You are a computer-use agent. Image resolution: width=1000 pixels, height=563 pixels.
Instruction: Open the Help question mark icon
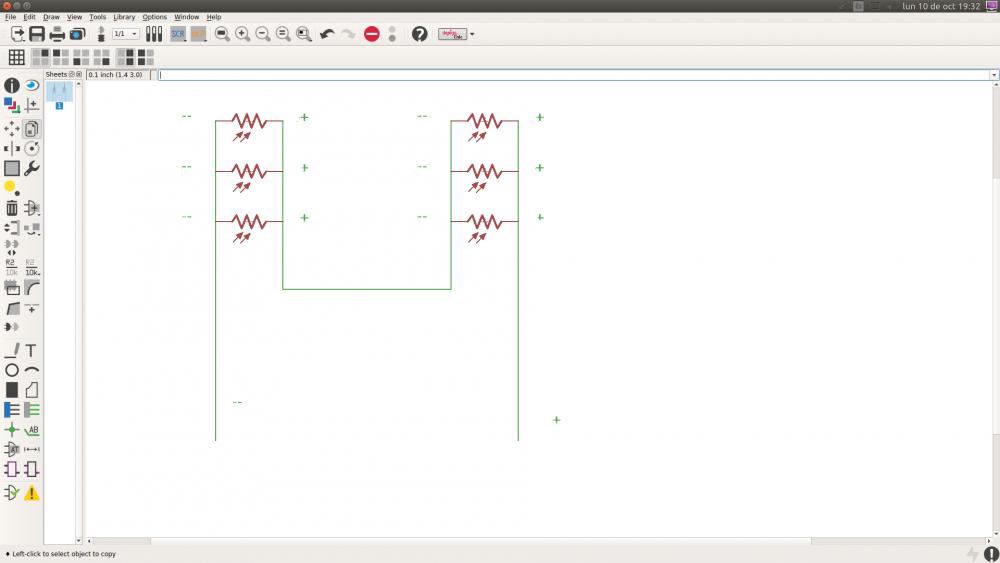pyautogui.click(x=419, y=34)
